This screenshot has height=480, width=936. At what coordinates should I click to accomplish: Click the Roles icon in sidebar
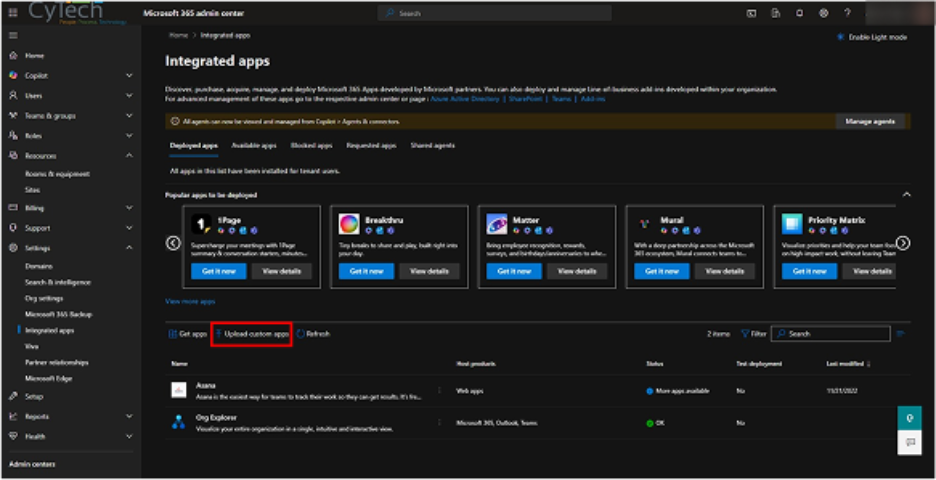coord(13,136)
